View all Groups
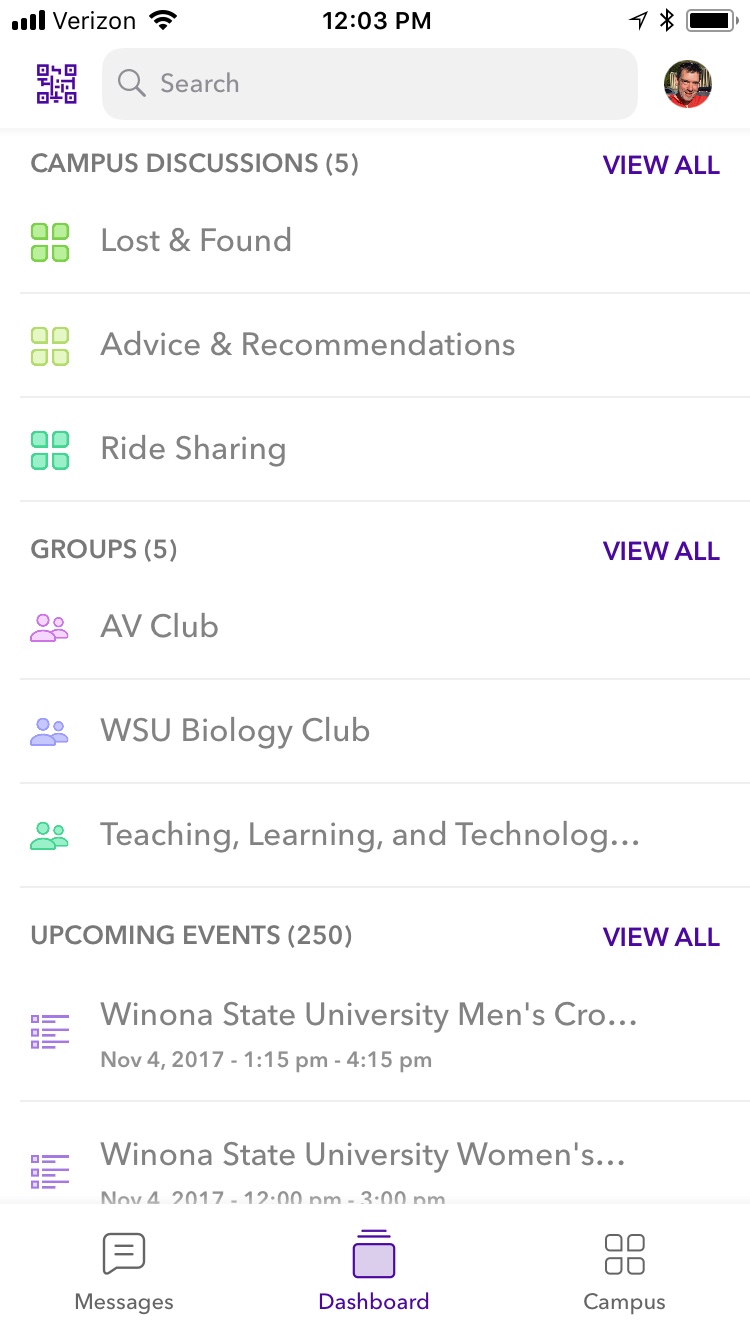The width and height of the screenshot is (750, 1334). click(x=661, y=551)
